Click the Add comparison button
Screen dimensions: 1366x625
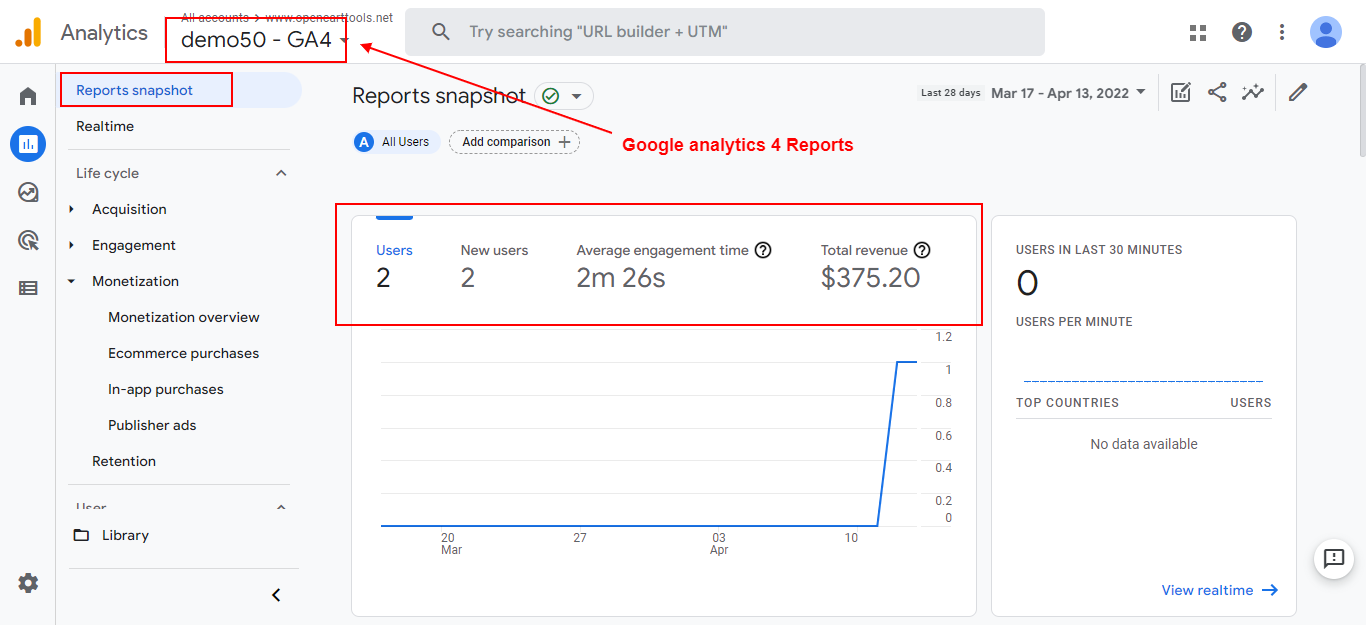(515, 142)
